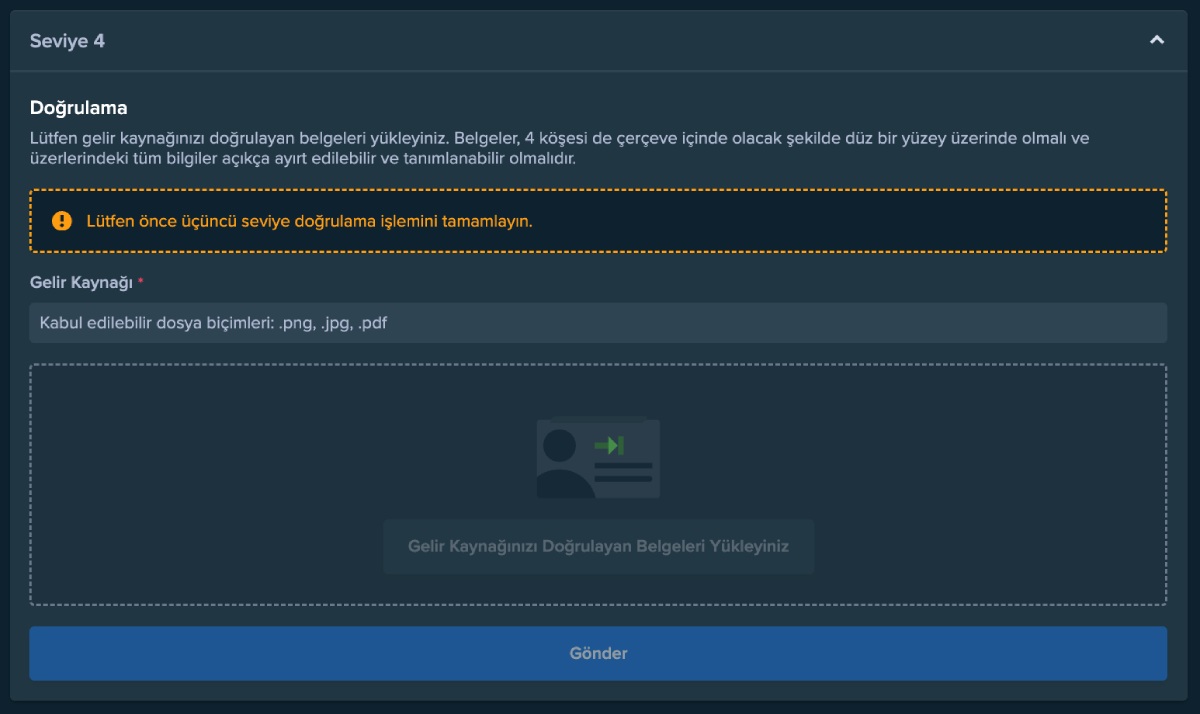Click the orange warning exclamation icon
Screen dimensions: 1200x714
[x=62, y=221]
